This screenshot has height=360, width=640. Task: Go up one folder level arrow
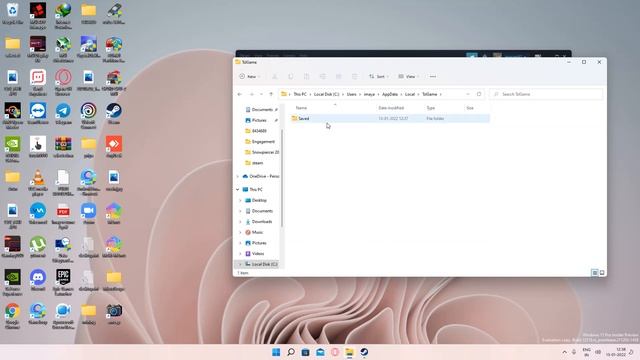tap(271, 94)
